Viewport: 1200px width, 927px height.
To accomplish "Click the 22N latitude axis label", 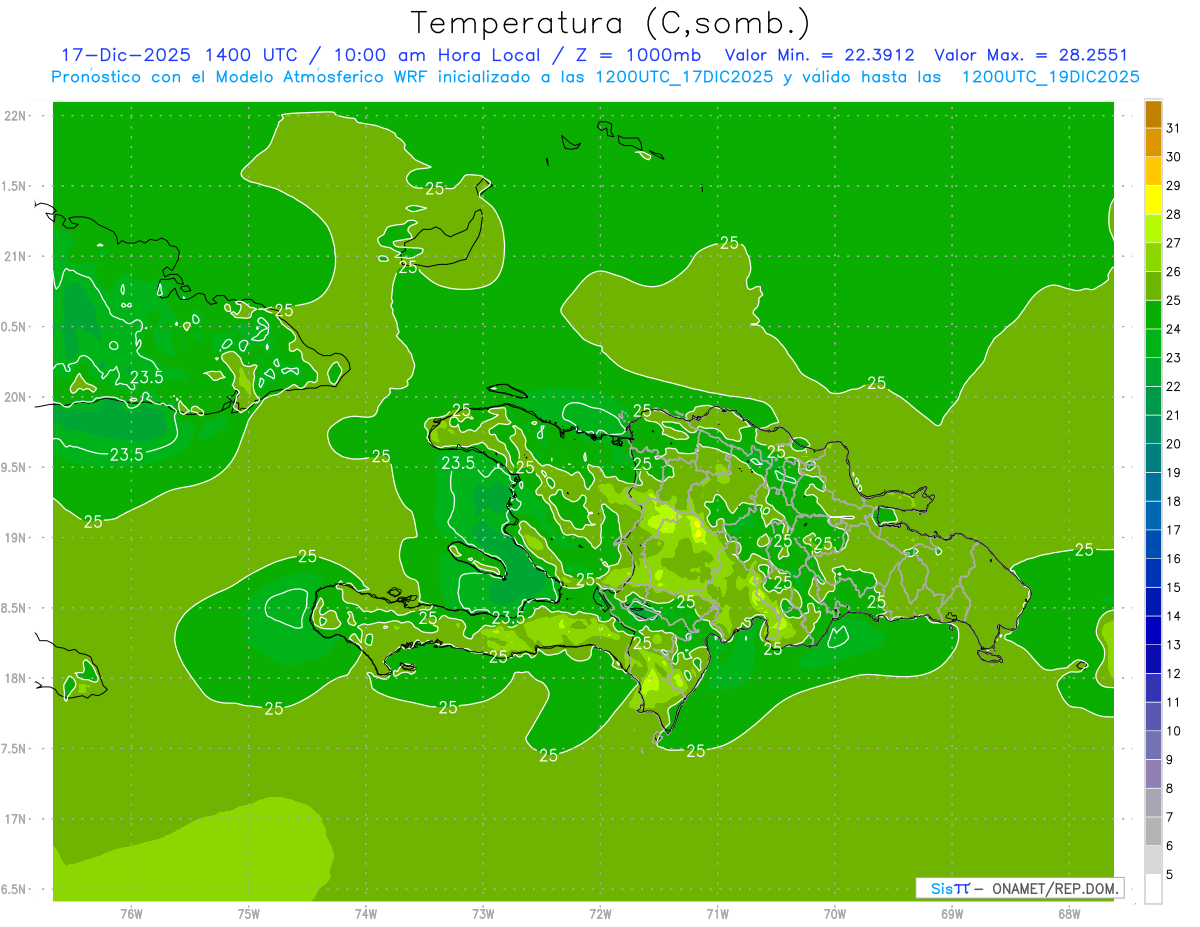I will (15, 116).
